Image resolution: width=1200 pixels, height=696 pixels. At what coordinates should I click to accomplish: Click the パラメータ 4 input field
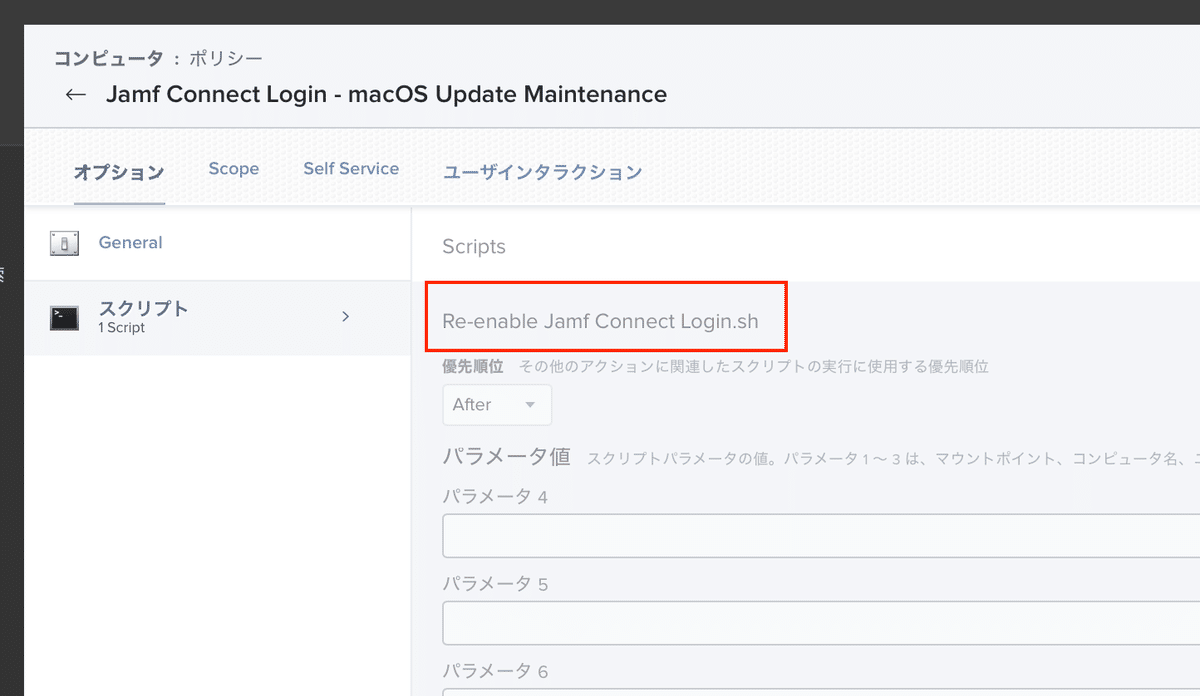tap(821, 536)
